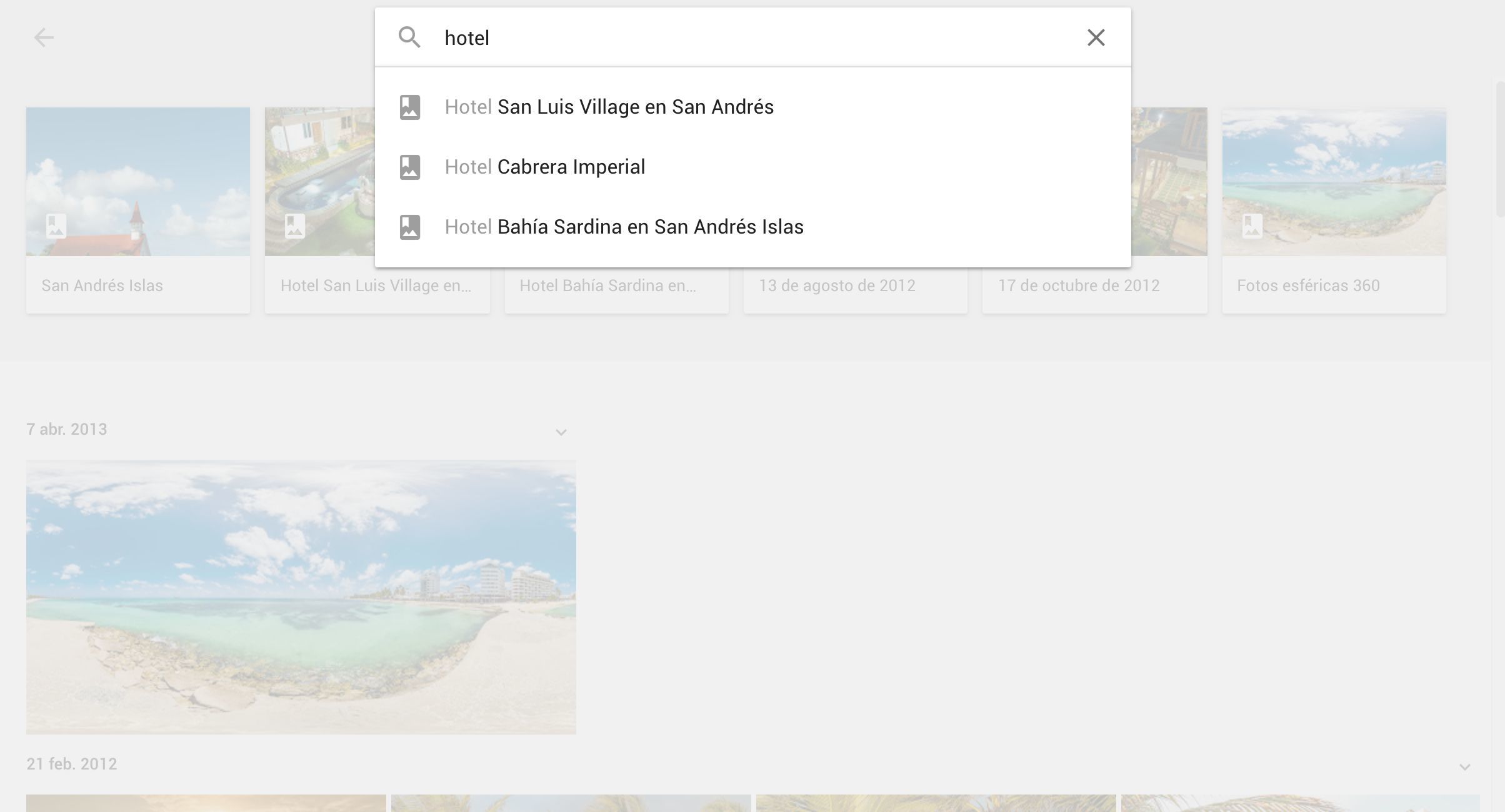
Task: Click album badge on Fotos esféricas 360 card
Action: (x=1252, y=225)
